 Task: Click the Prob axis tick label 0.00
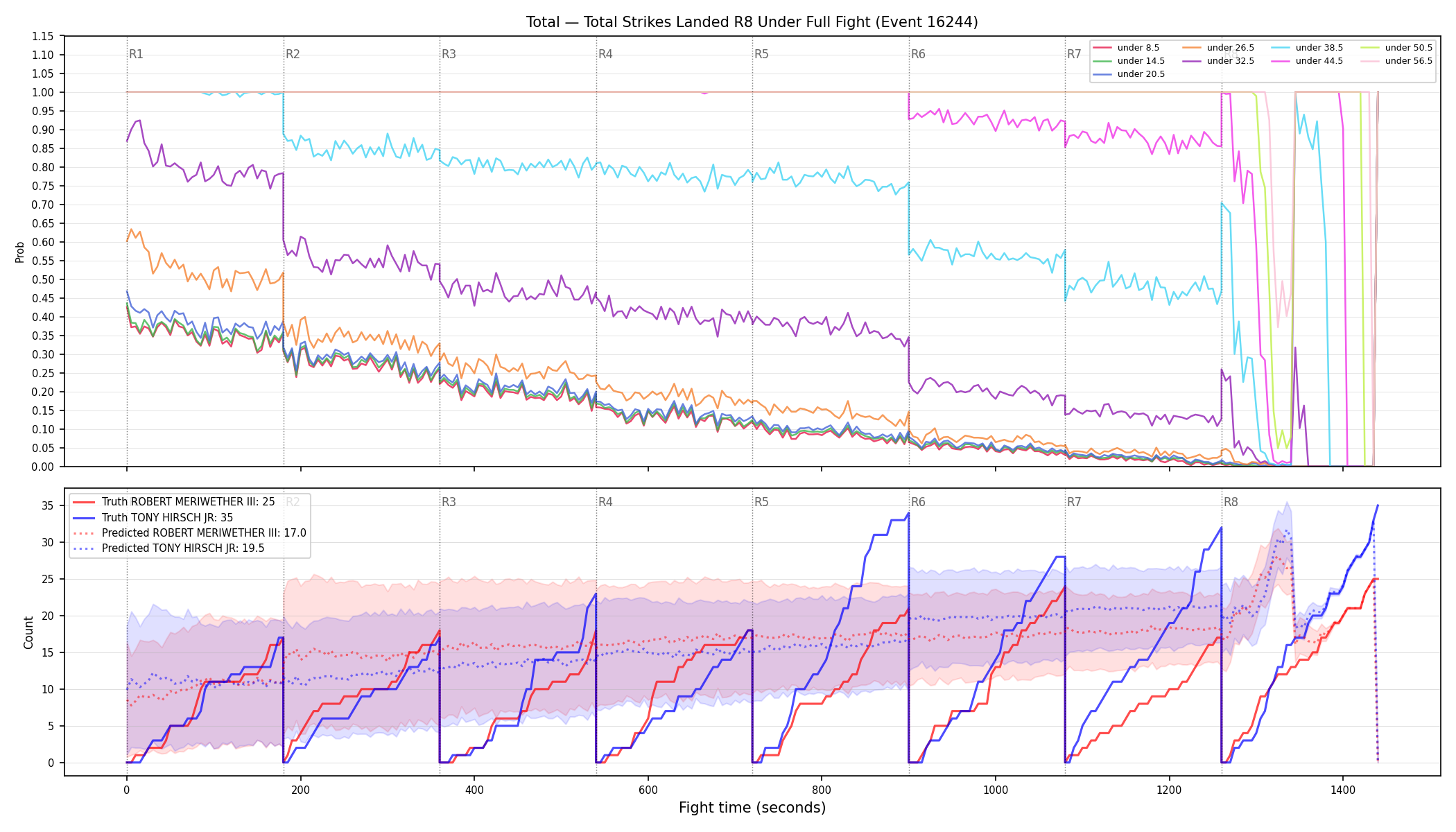[43, 467]
